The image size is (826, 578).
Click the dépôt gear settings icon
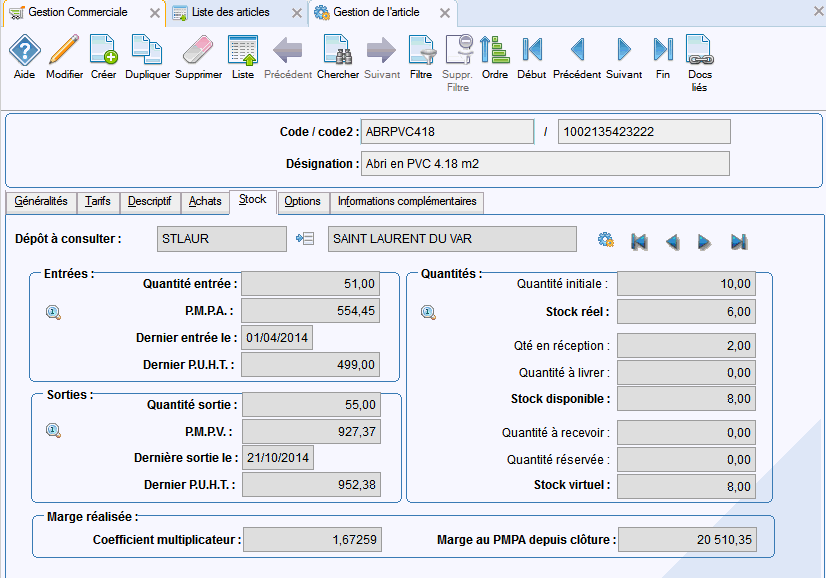[606, 240]
